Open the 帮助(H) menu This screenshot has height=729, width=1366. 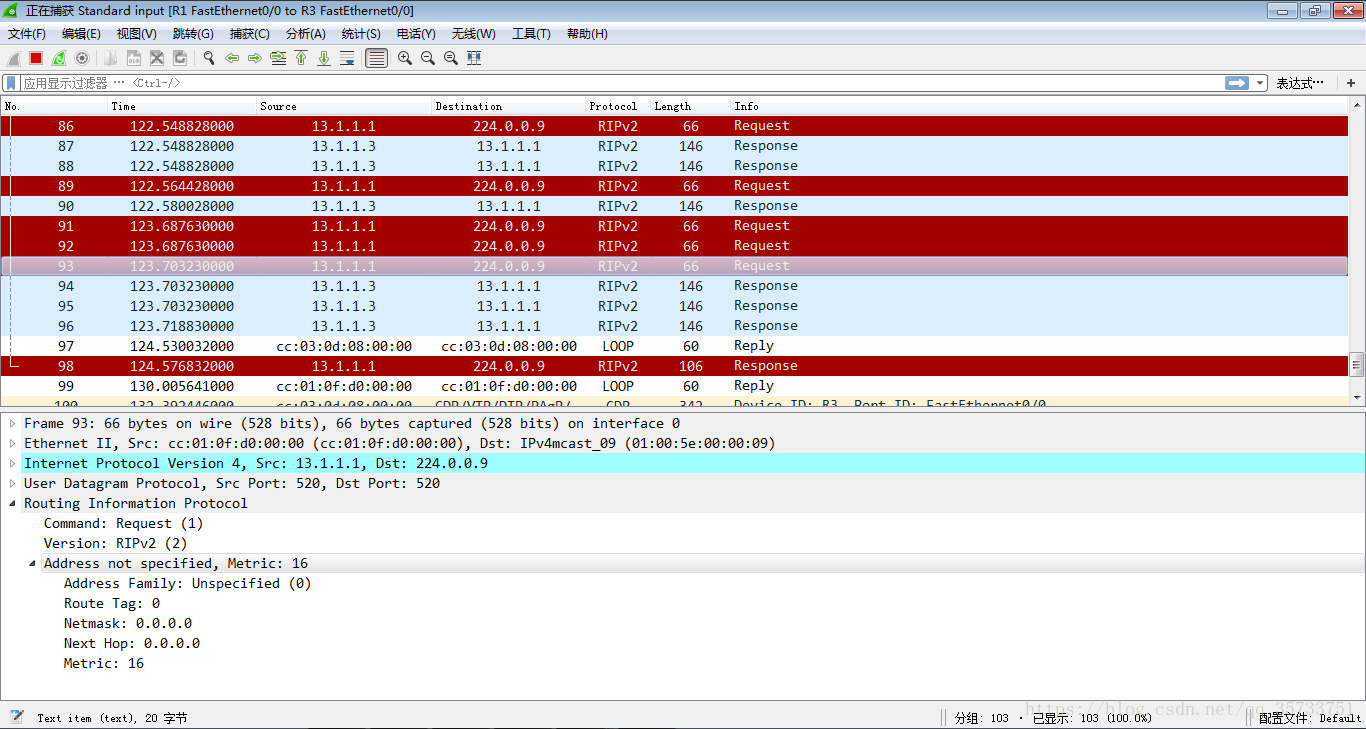coord(588,34)
